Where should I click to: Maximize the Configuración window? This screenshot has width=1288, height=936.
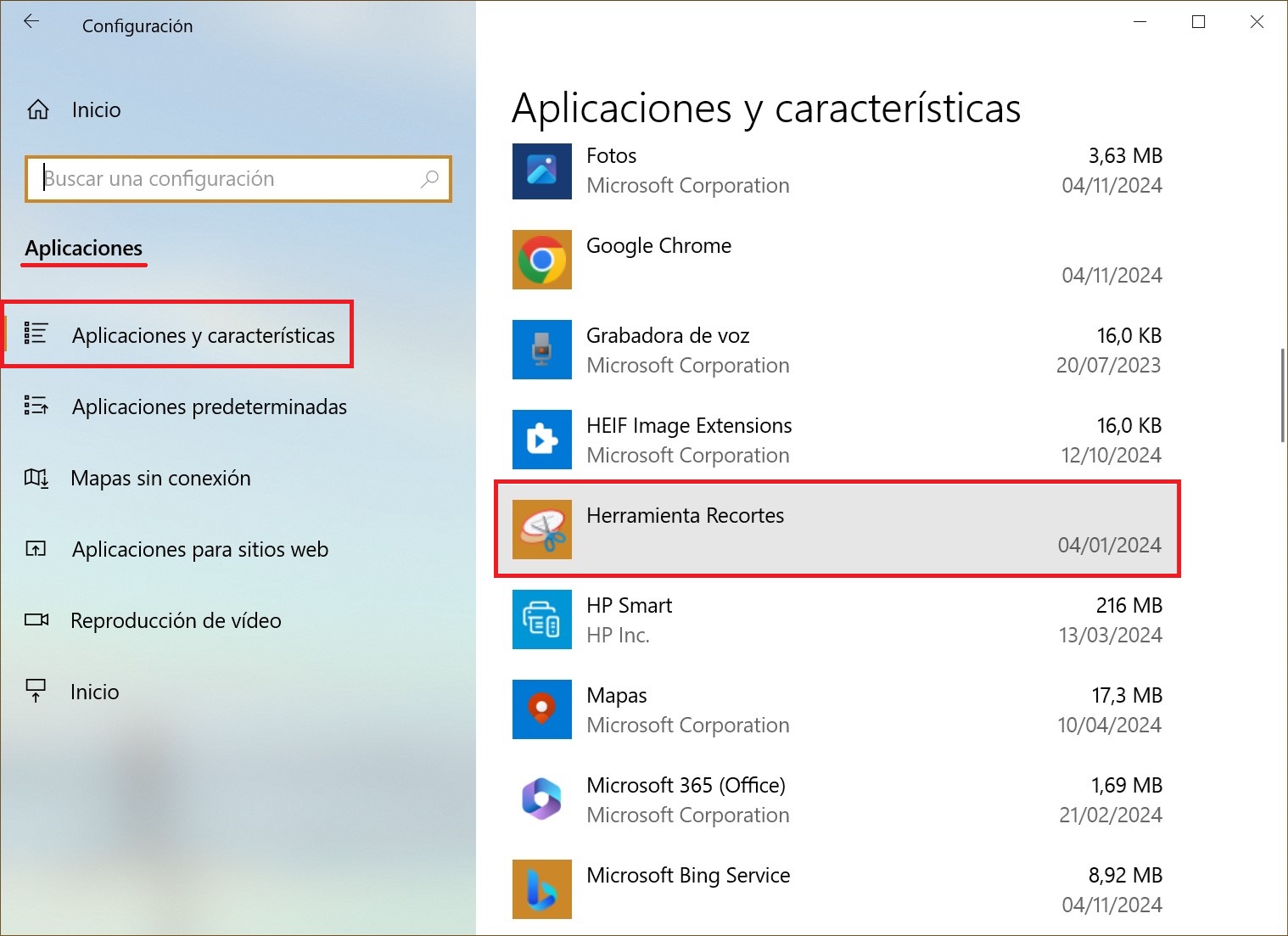click(x=1198, y=22)
